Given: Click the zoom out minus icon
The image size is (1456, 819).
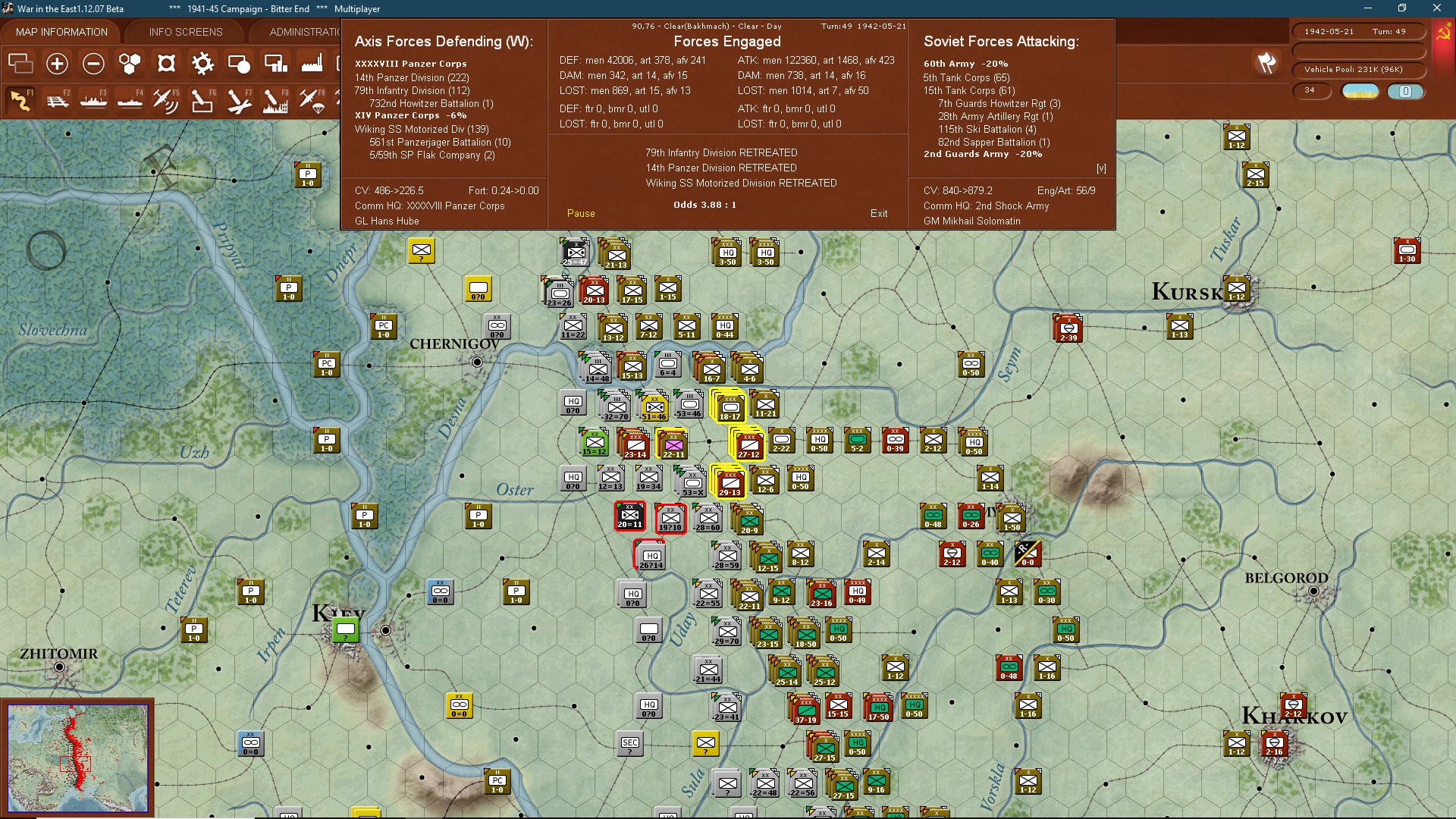Looking at the screenshot, I should pyautogui.click(x=93, y=64).
